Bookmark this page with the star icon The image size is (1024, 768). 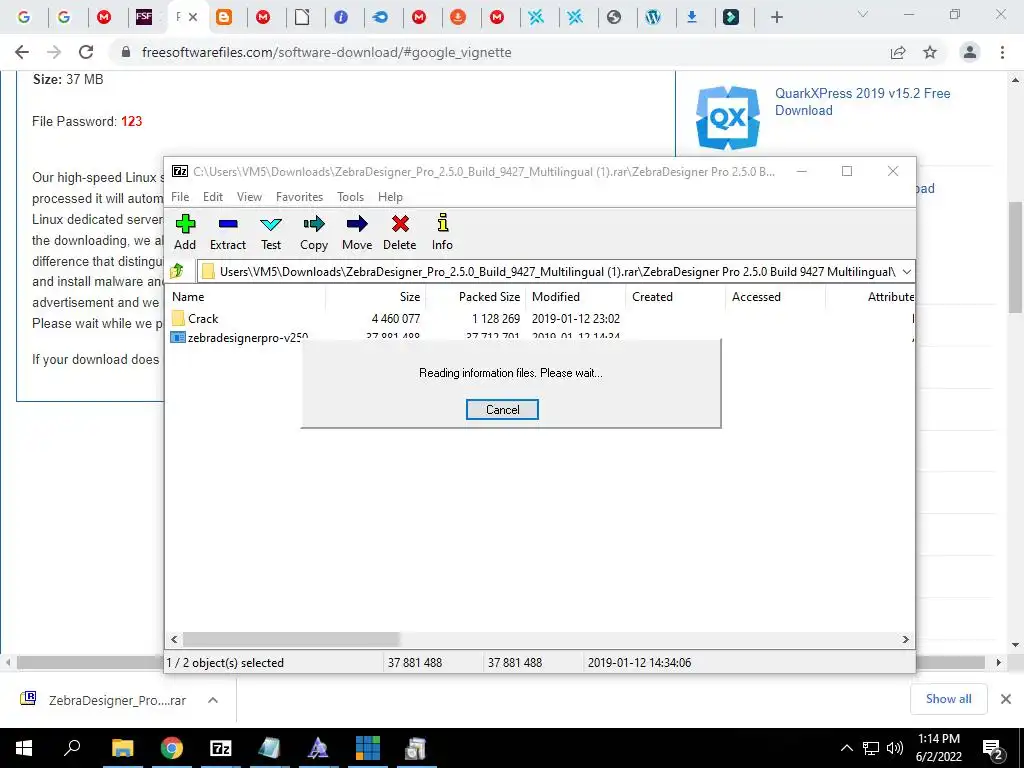pyautogui.click(x=930, y=52)
